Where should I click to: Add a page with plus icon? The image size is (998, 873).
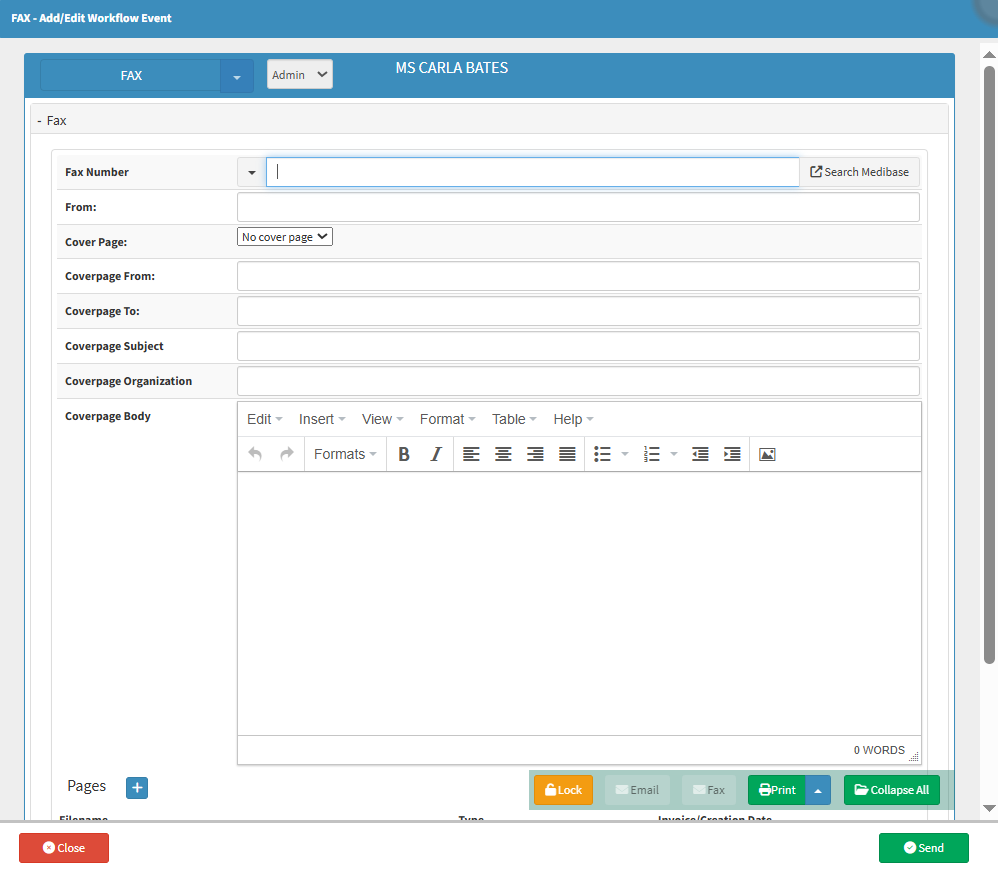(x=137, y=788)
